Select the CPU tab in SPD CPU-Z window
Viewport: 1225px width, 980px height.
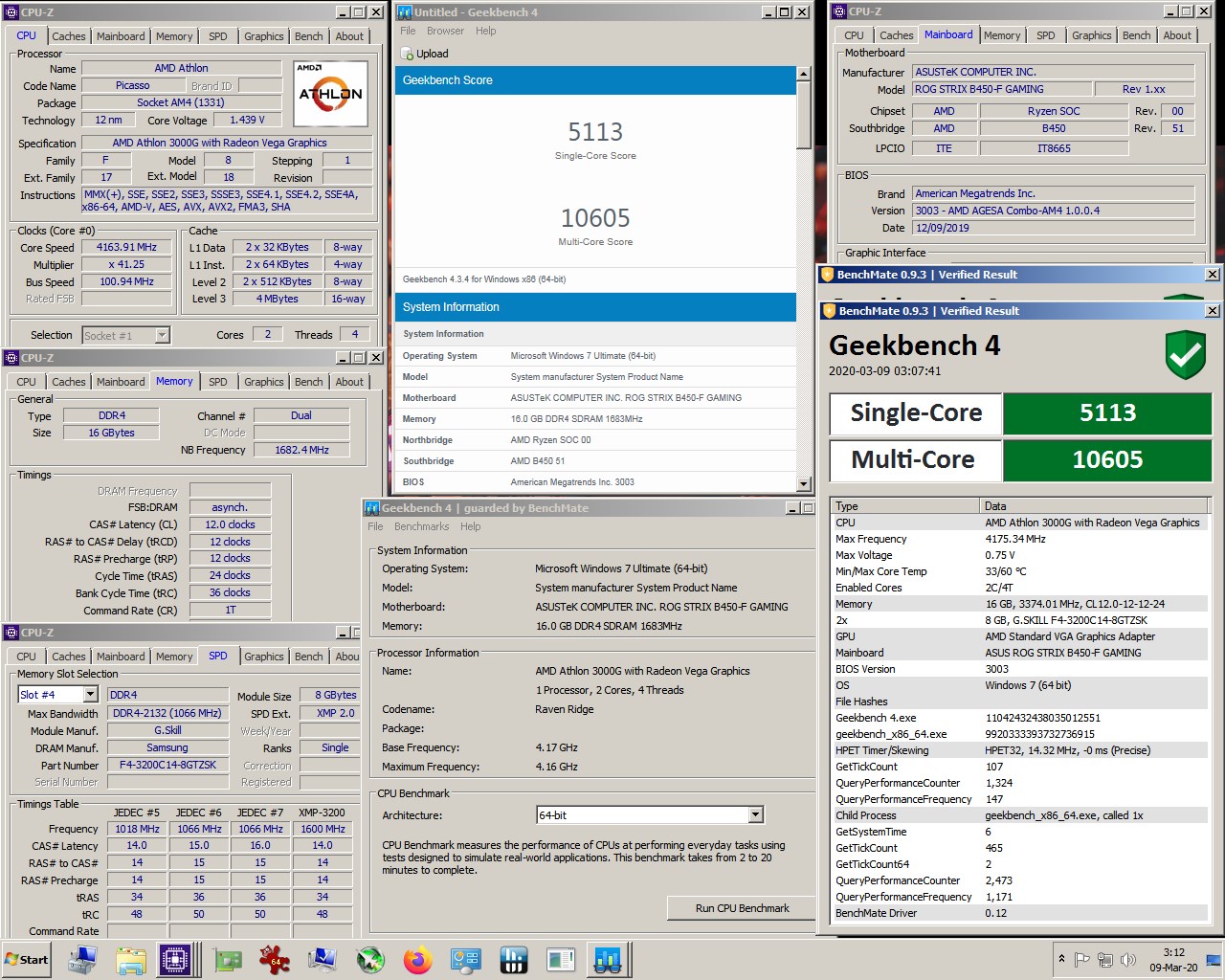pyautogui.click(x=26, y=657)
